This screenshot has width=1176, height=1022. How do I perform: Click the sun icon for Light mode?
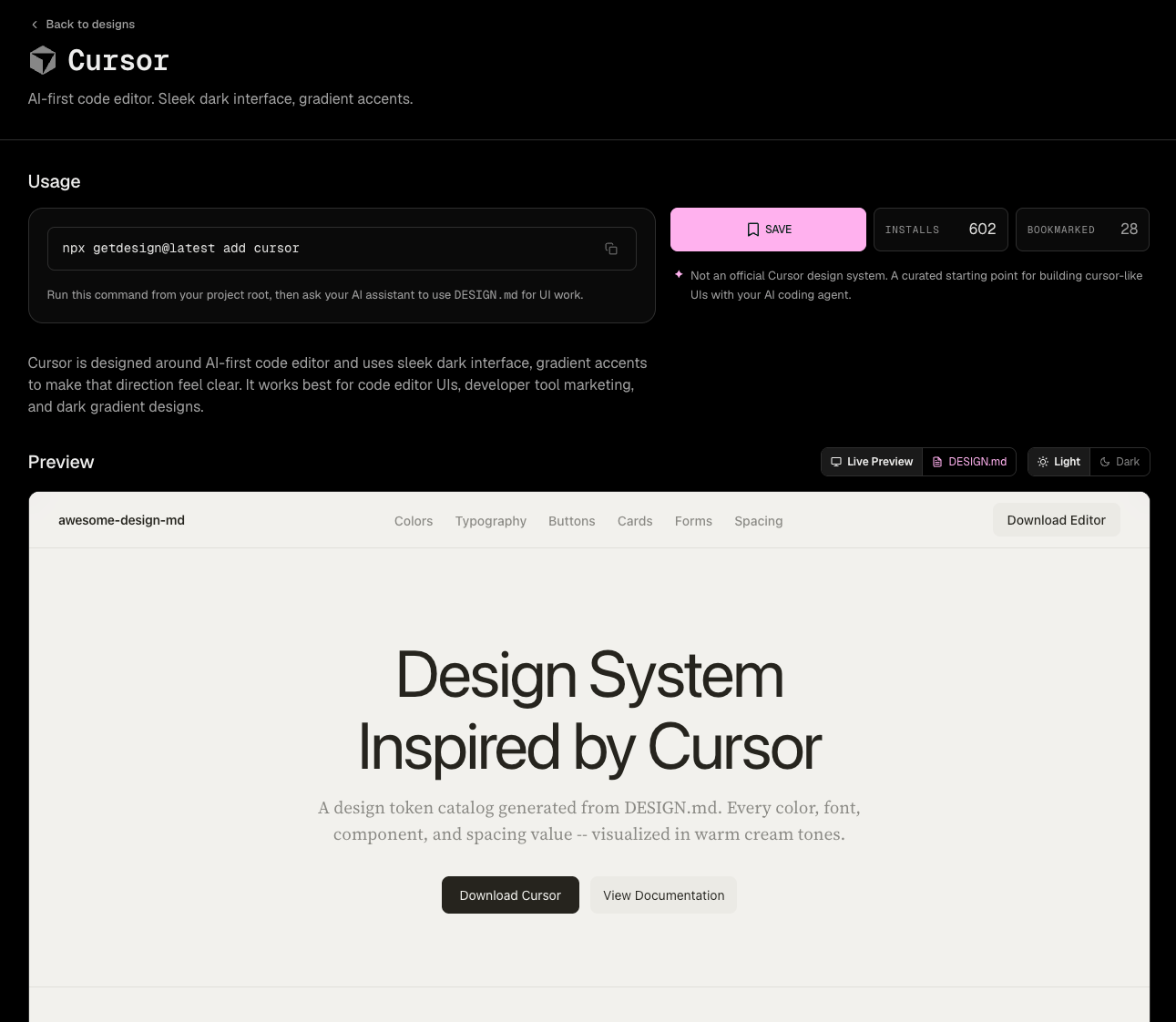(1043, 462)
